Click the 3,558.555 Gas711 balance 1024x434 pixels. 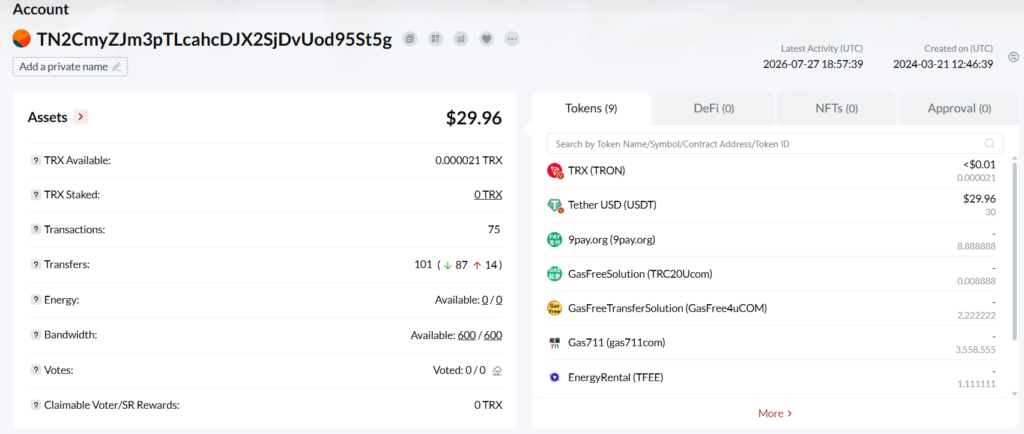(x=975, y=350)
